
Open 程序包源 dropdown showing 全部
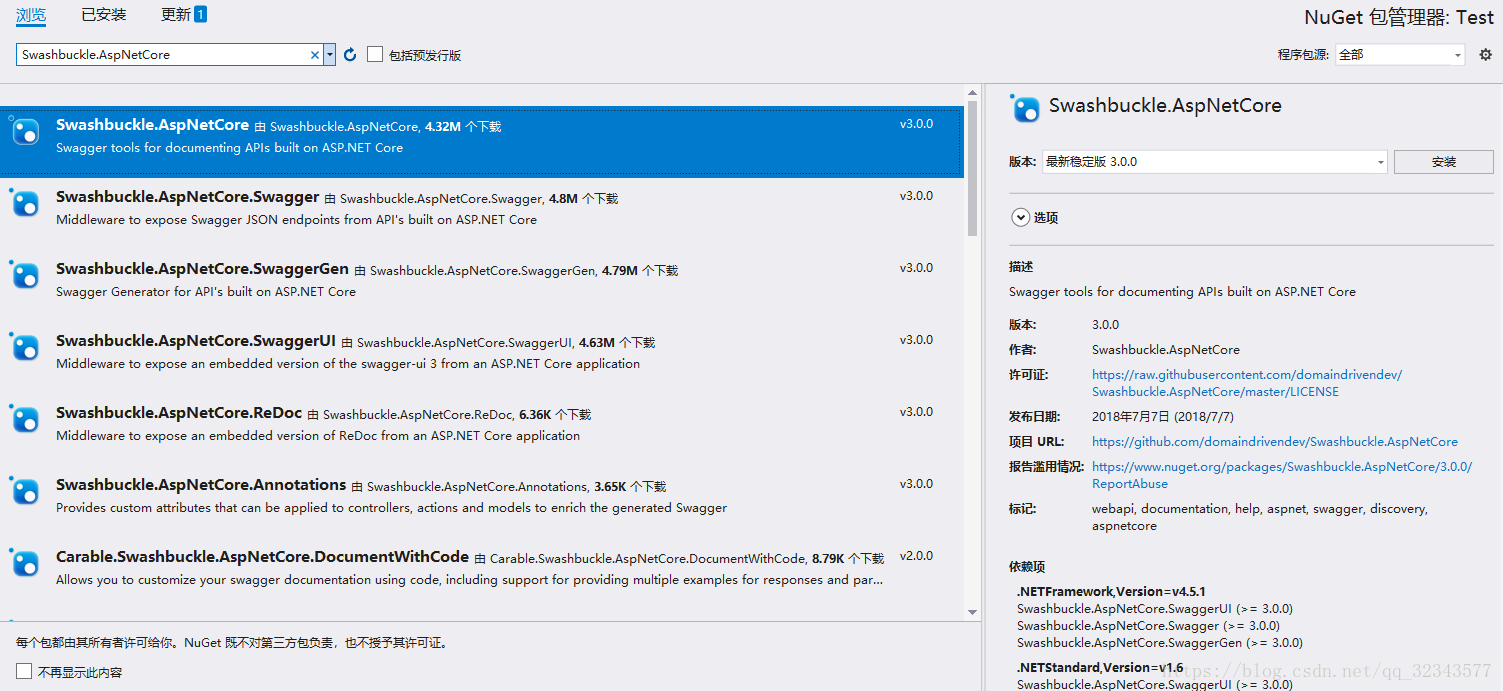[1401, 55]
